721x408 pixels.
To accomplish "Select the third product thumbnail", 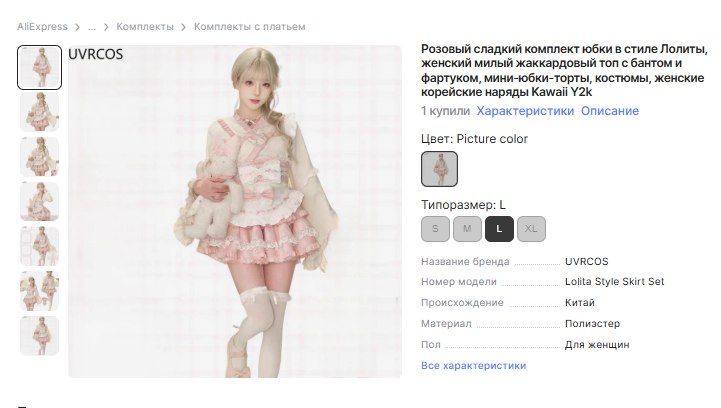I will 40,156.
